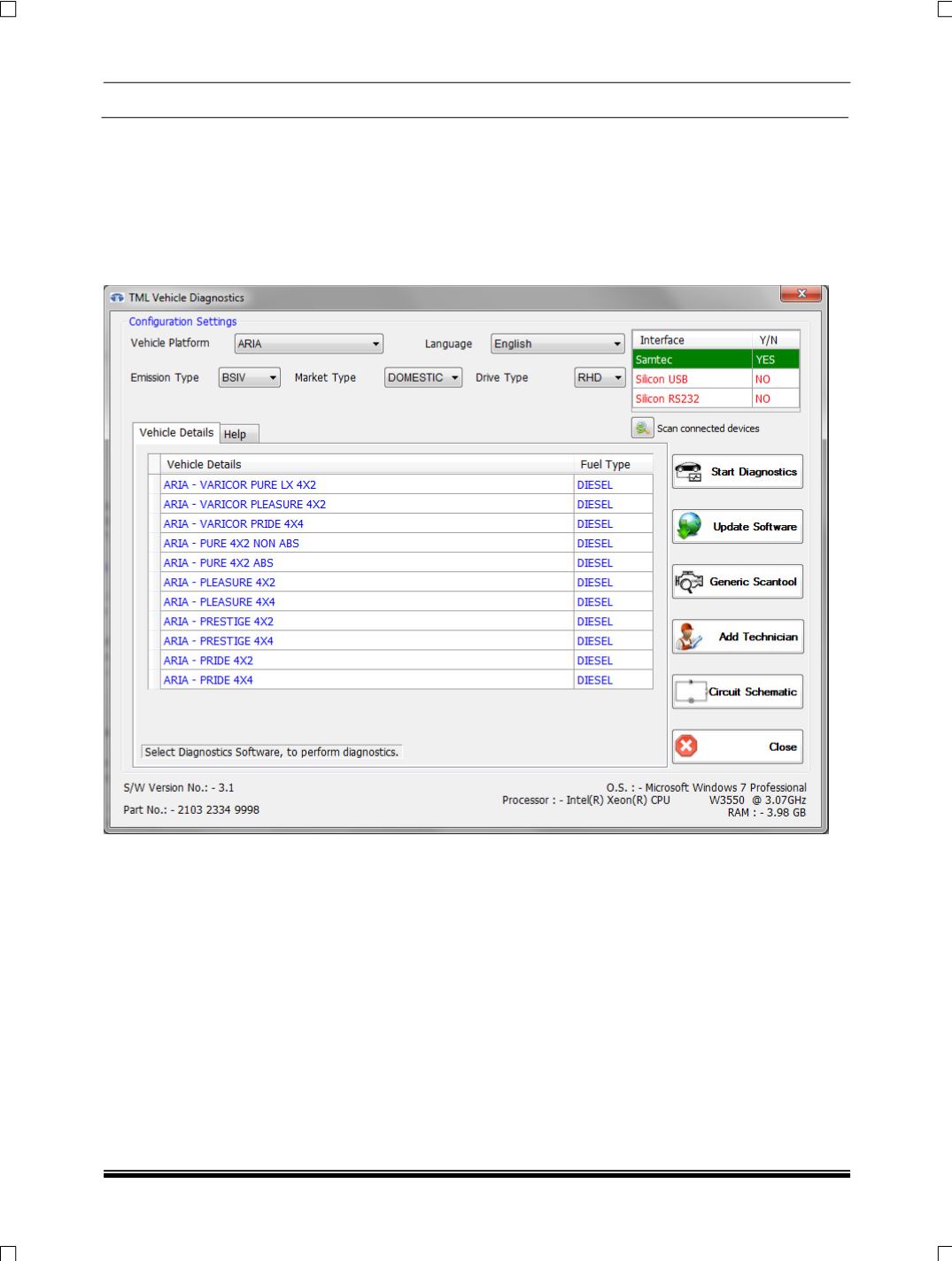Click the engine Generic Scantool icon
Image resolution: width=952 pixels, height=1261 pixels.
(x=689, y=582)
